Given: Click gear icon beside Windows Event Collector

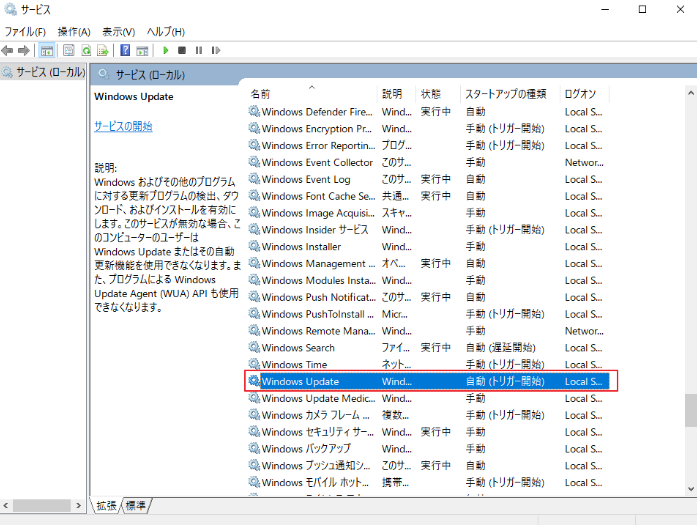Looking at the screenshot, I should [254, 162].
